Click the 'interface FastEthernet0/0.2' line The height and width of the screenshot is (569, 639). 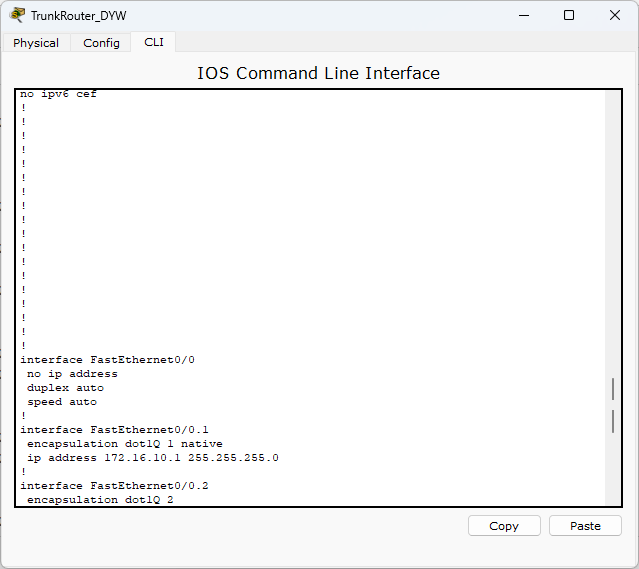pos(115,485)
